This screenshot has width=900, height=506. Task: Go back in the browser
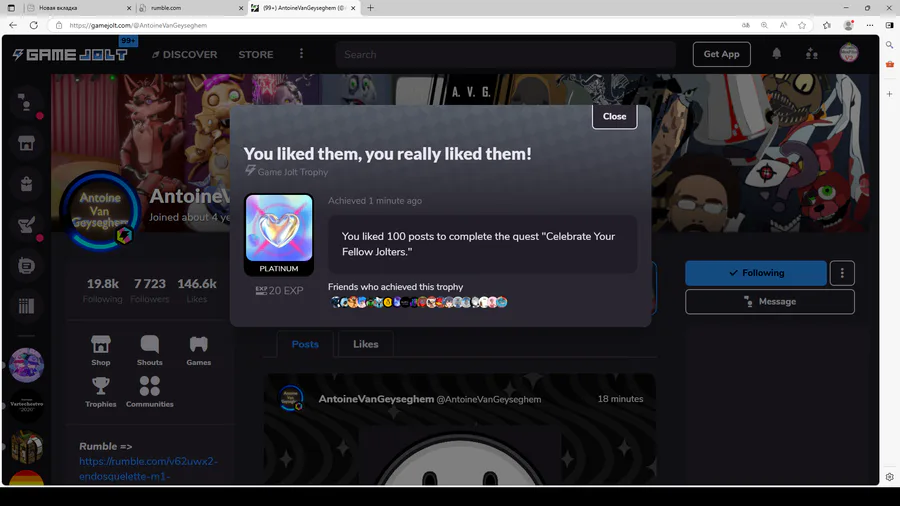coord(13,25)
